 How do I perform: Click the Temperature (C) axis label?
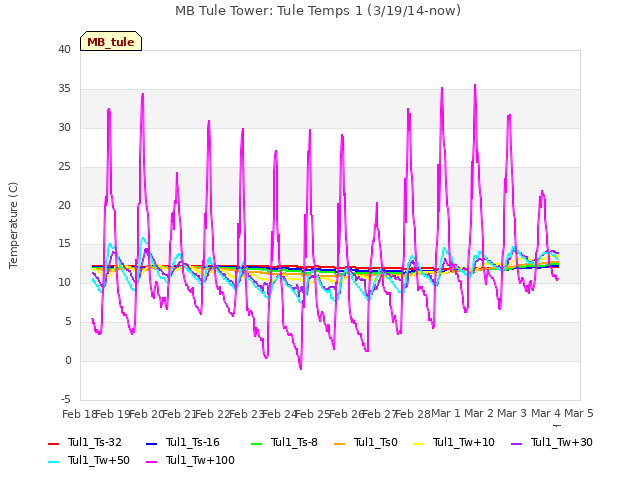point(13,225)
